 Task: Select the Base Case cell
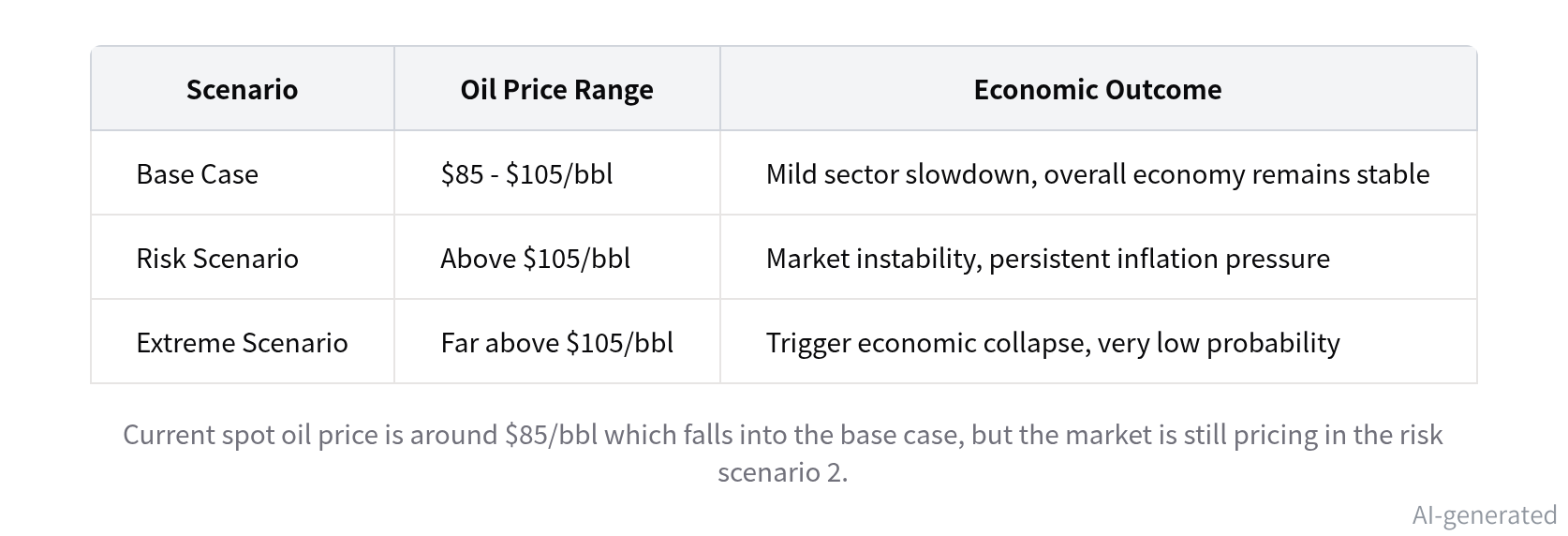click(x=243, y=173)
